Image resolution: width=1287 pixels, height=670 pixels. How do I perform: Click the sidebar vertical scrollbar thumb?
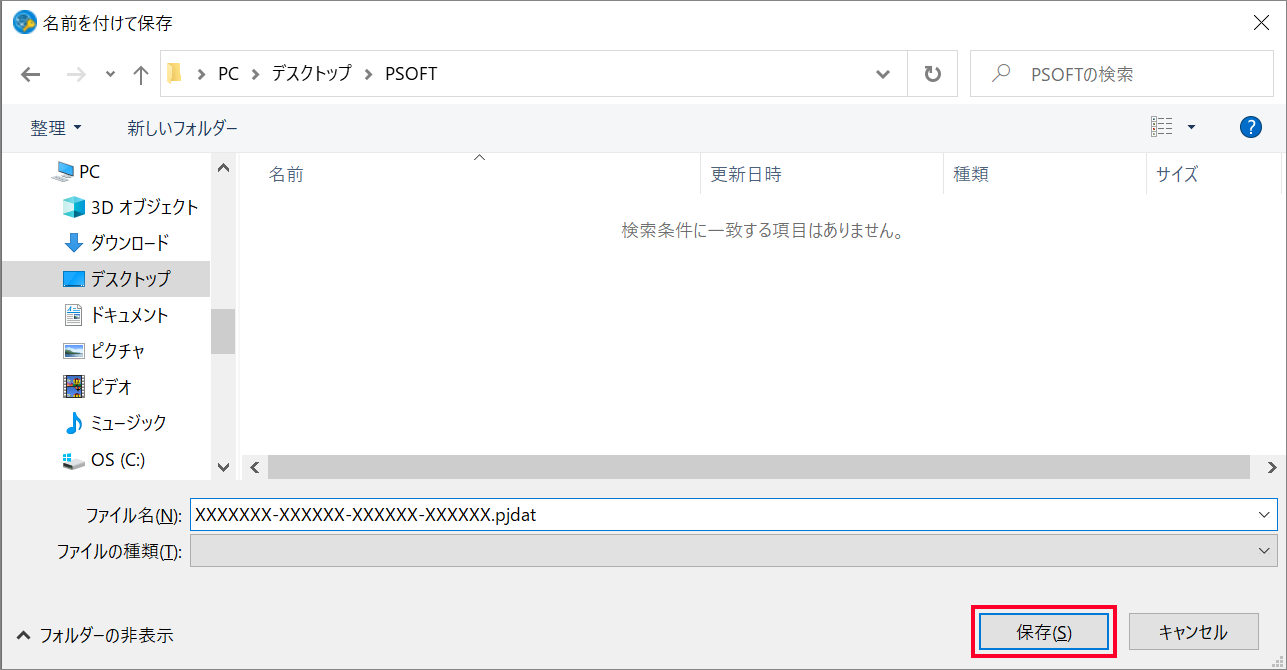[x=223, y=331]
